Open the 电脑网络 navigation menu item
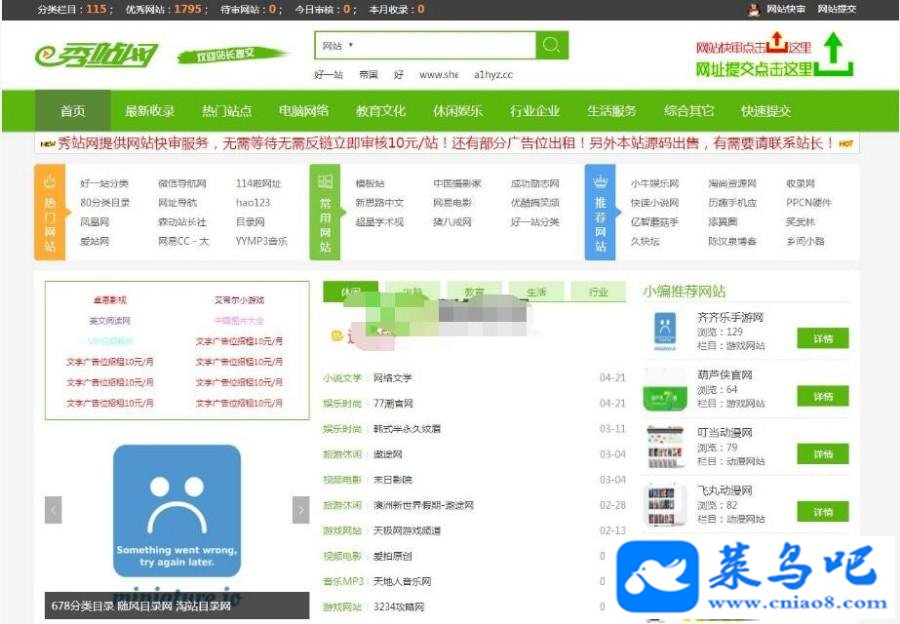The height and width of the screenshot is (624, 900). (304, 111)
